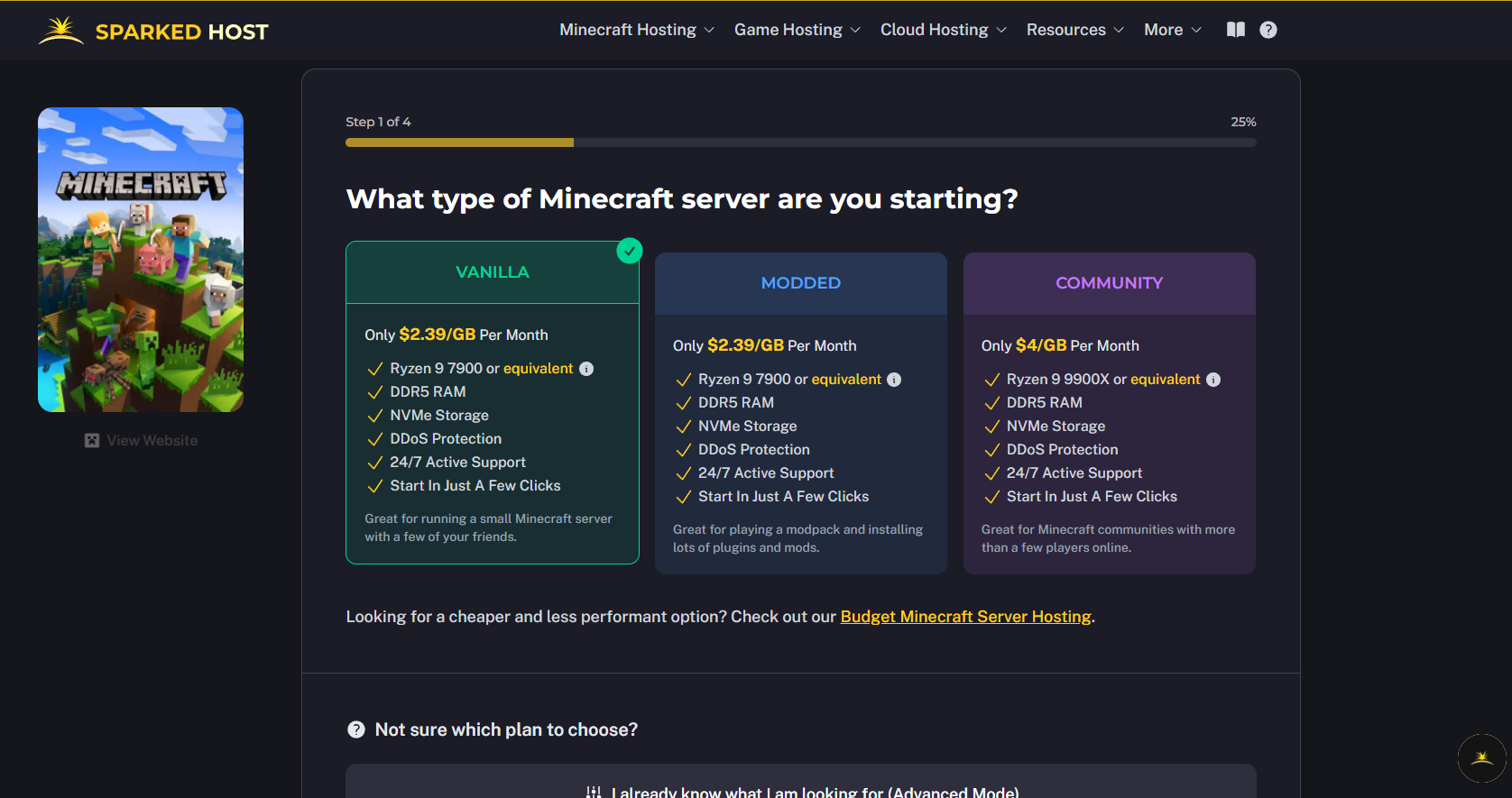Open the documentation book icon
The image size is (1512, 798).
point(1236,30)
